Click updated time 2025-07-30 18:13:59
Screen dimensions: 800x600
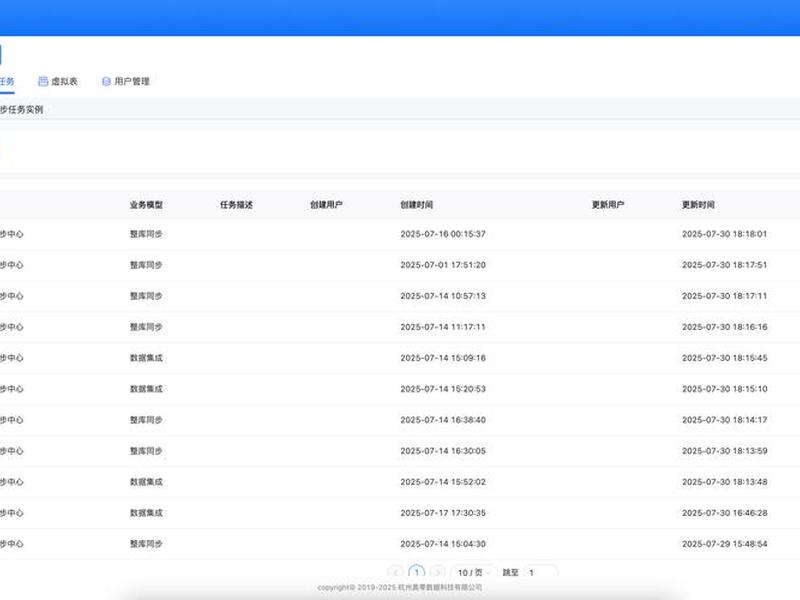click(x=724, y=451)
